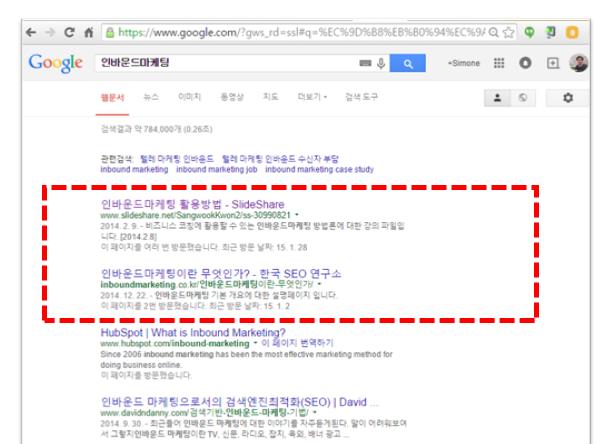Open search settings with the gear icon

(x=568, y=98)
